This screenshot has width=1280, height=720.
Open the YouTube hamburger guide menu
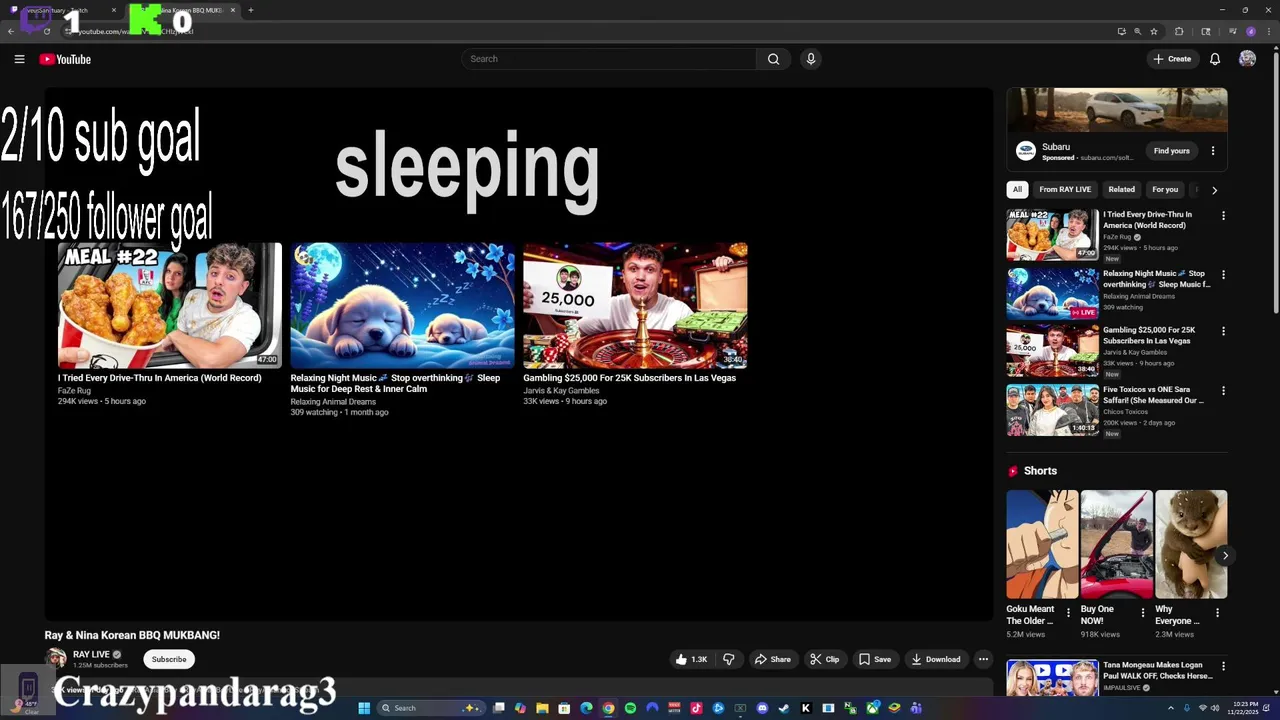[x=19, y=59]
